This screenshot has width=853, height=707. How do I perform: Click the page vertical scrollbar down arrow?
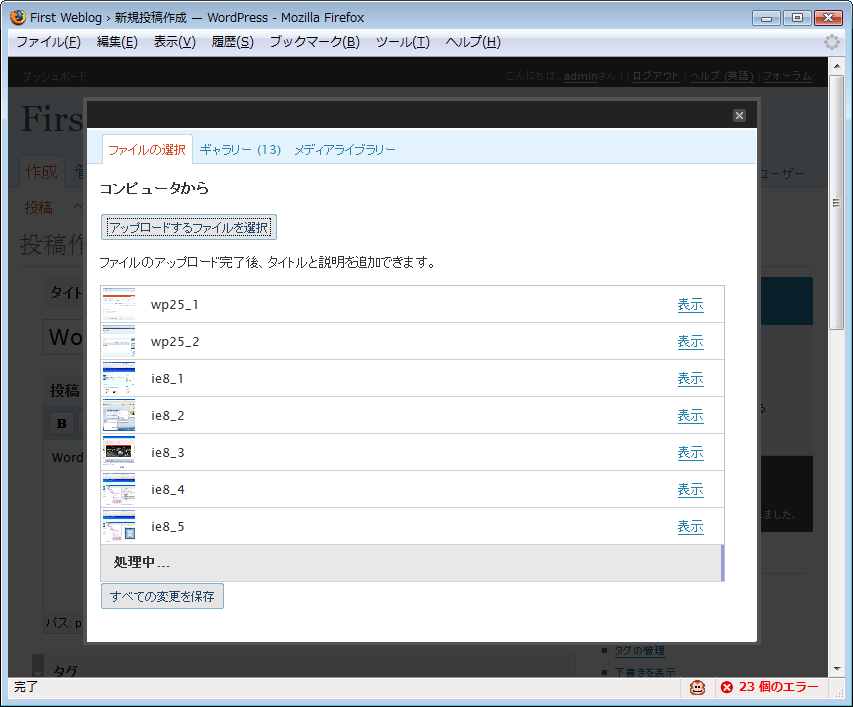coord(837,668)
